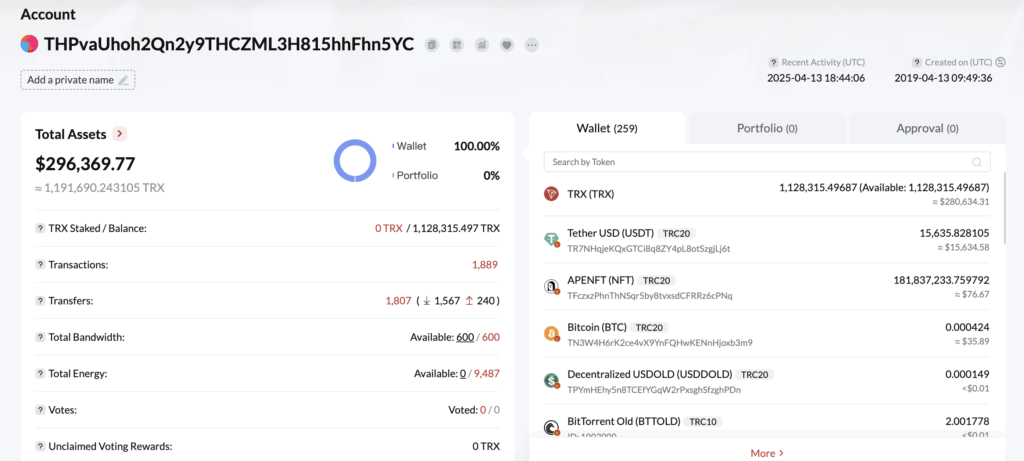Click the TRC20 tag beside Tether USD
The width and height of the screenshot is (1024, 461).
(677, 233)
